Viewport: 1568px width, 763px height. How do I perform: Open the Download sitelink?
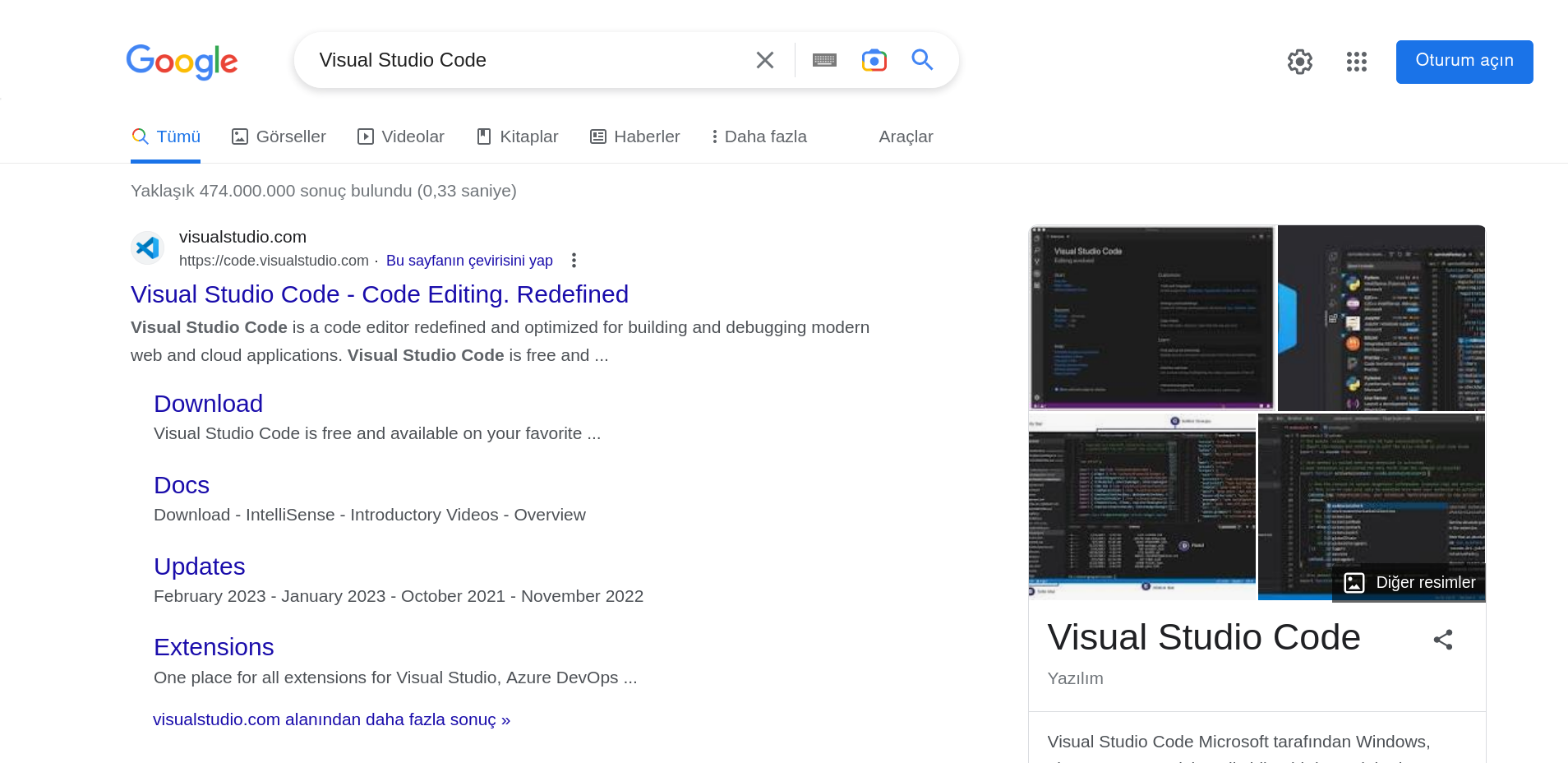tap(208, 404)
